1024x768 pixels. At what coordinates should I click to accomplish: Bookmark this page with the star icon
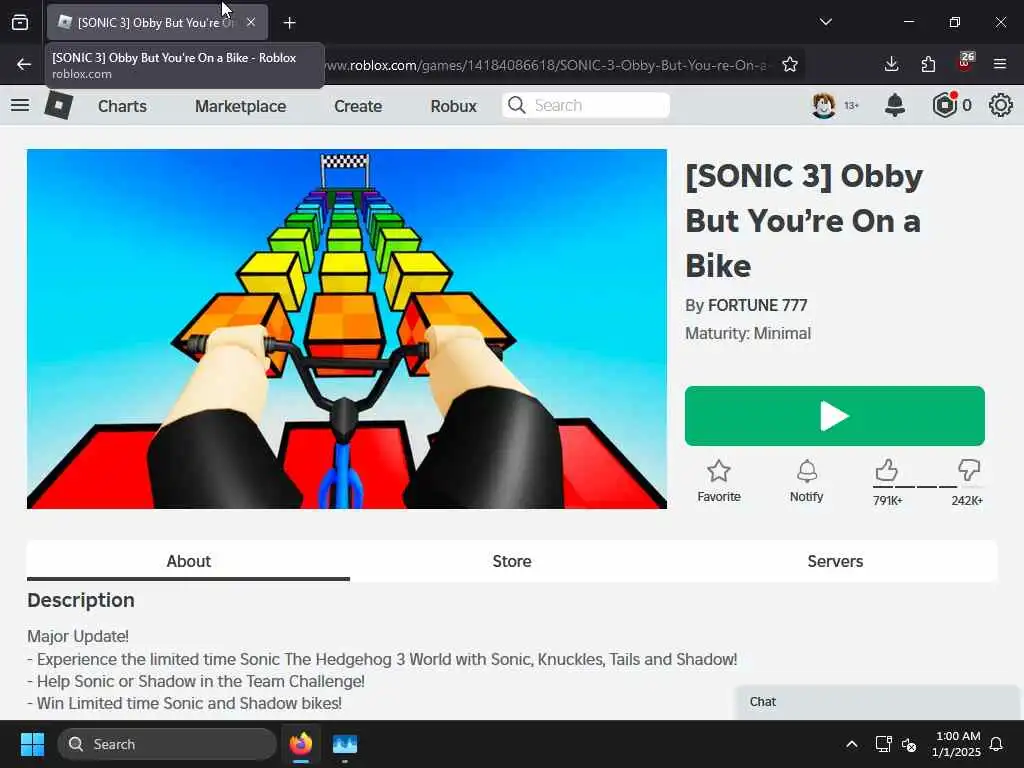[x=790, y=64]
